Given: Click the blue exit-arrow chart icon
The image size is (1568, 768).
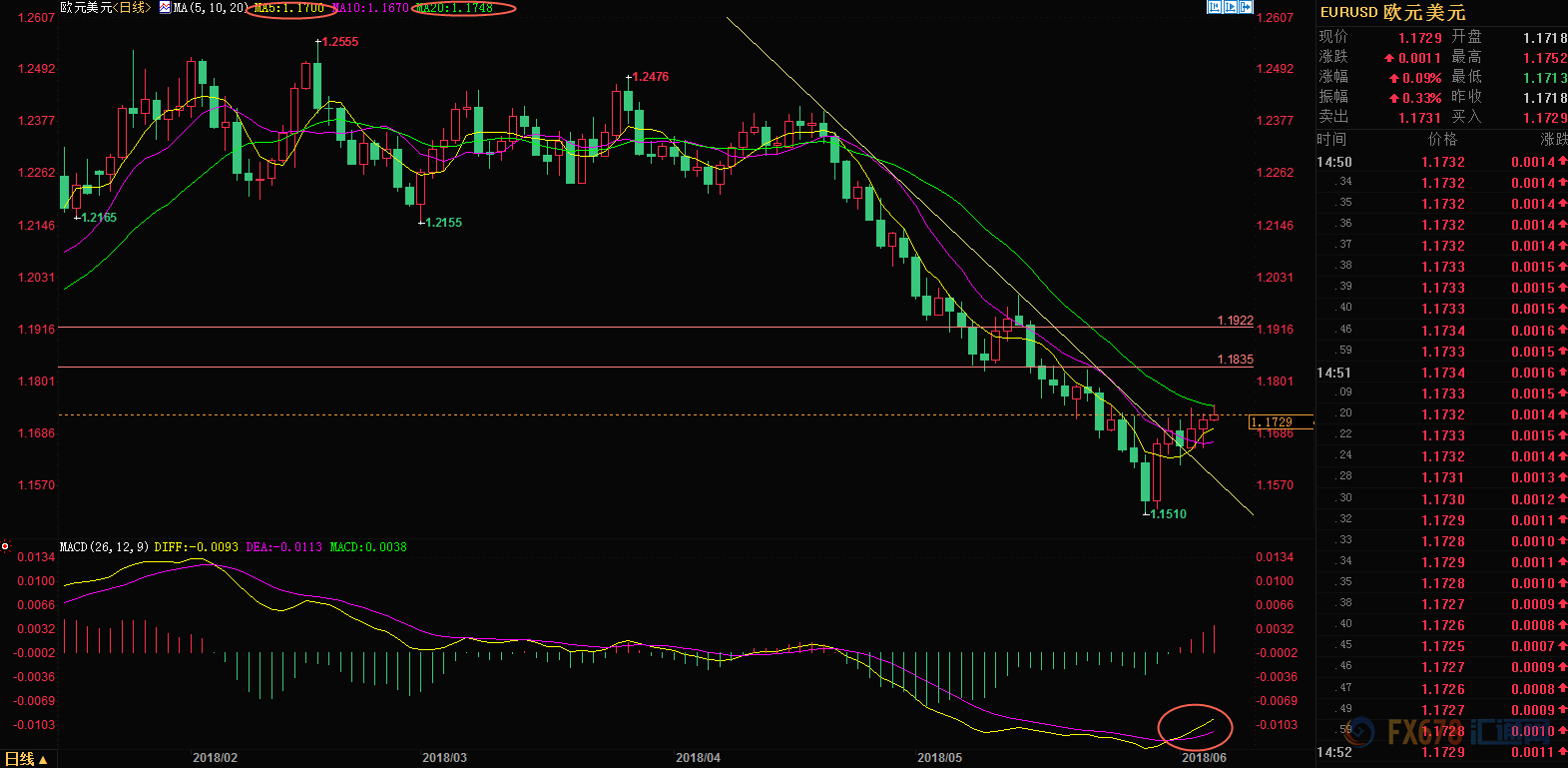Looking at the screenshot, I should 1246,7.
